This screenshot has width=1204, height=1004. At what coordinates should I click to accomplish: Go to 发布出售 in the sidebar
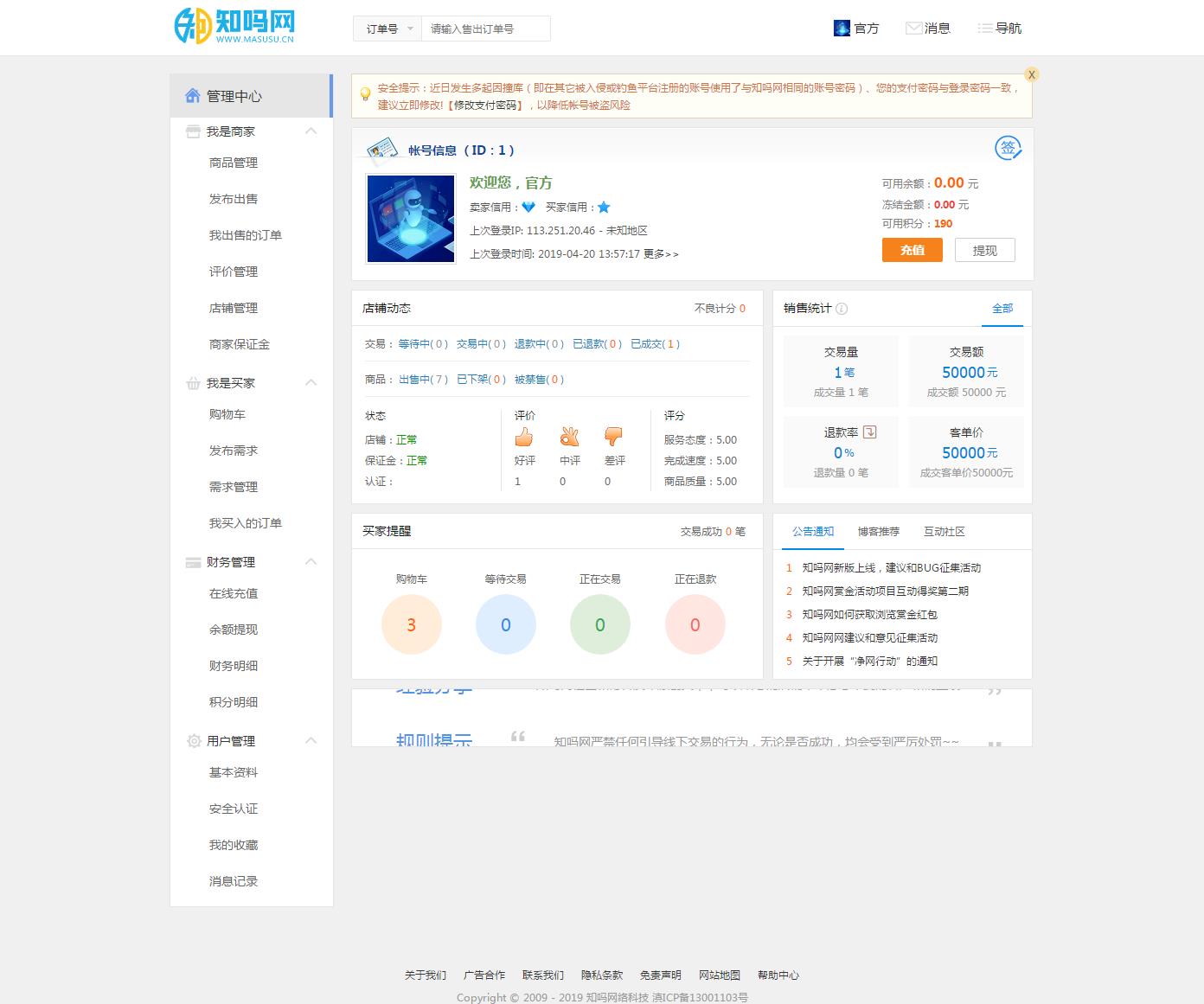tap(234, 199)
